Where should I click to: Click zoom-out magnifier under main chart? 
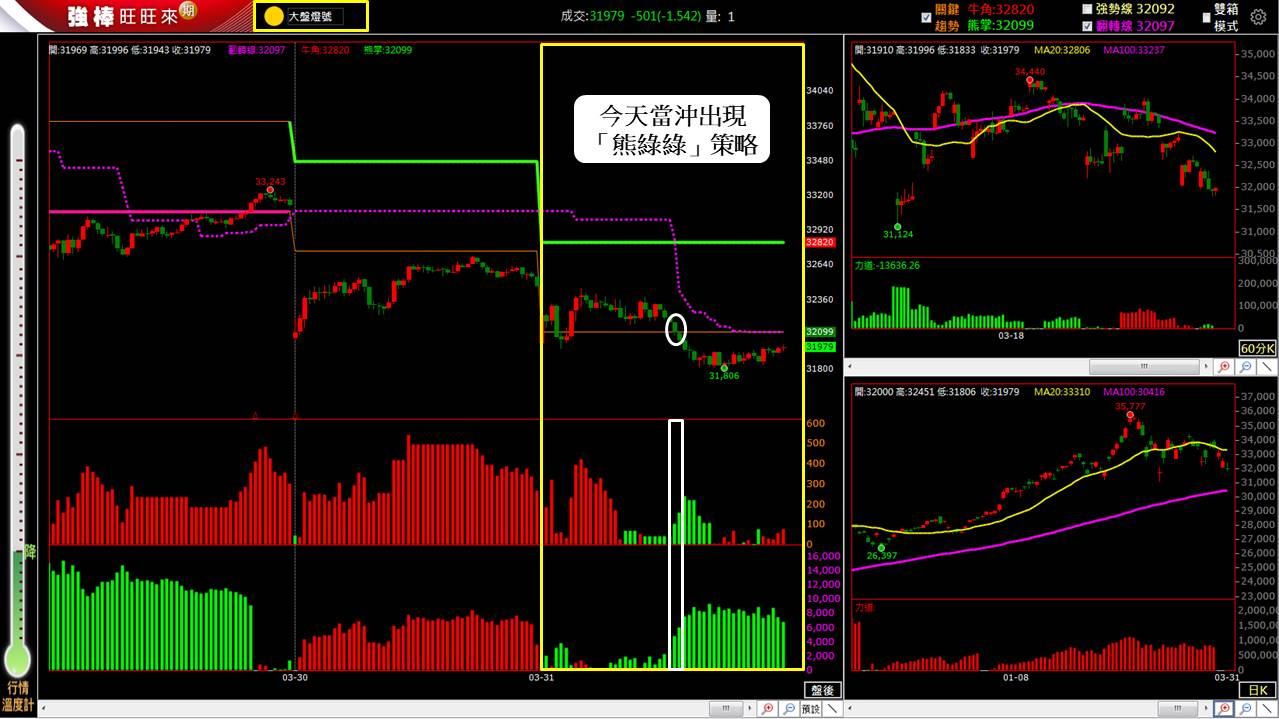pos(788,708)
